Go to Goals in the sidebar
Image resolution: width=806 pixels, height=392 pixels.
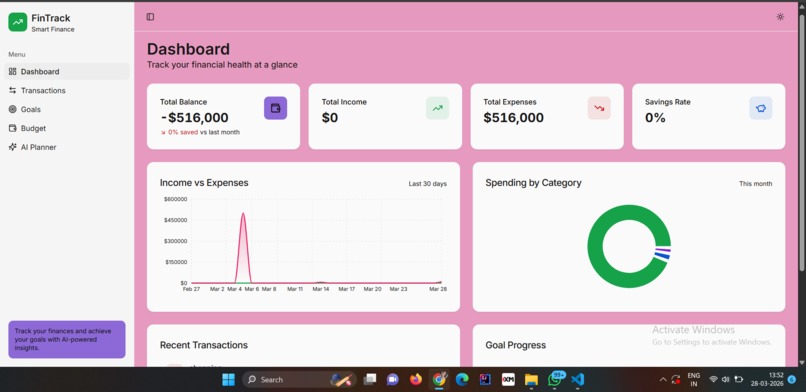[x=67, y=109]
